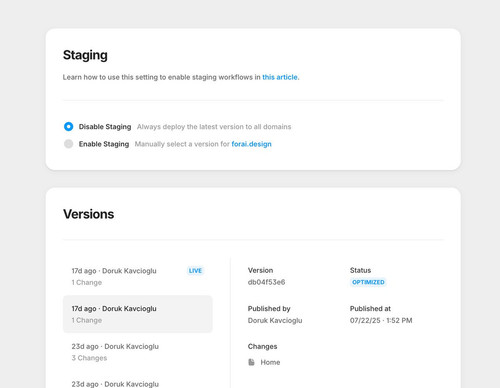Select the Enable Staging radio button
500x388 pixels.
[x=68, y=144]
